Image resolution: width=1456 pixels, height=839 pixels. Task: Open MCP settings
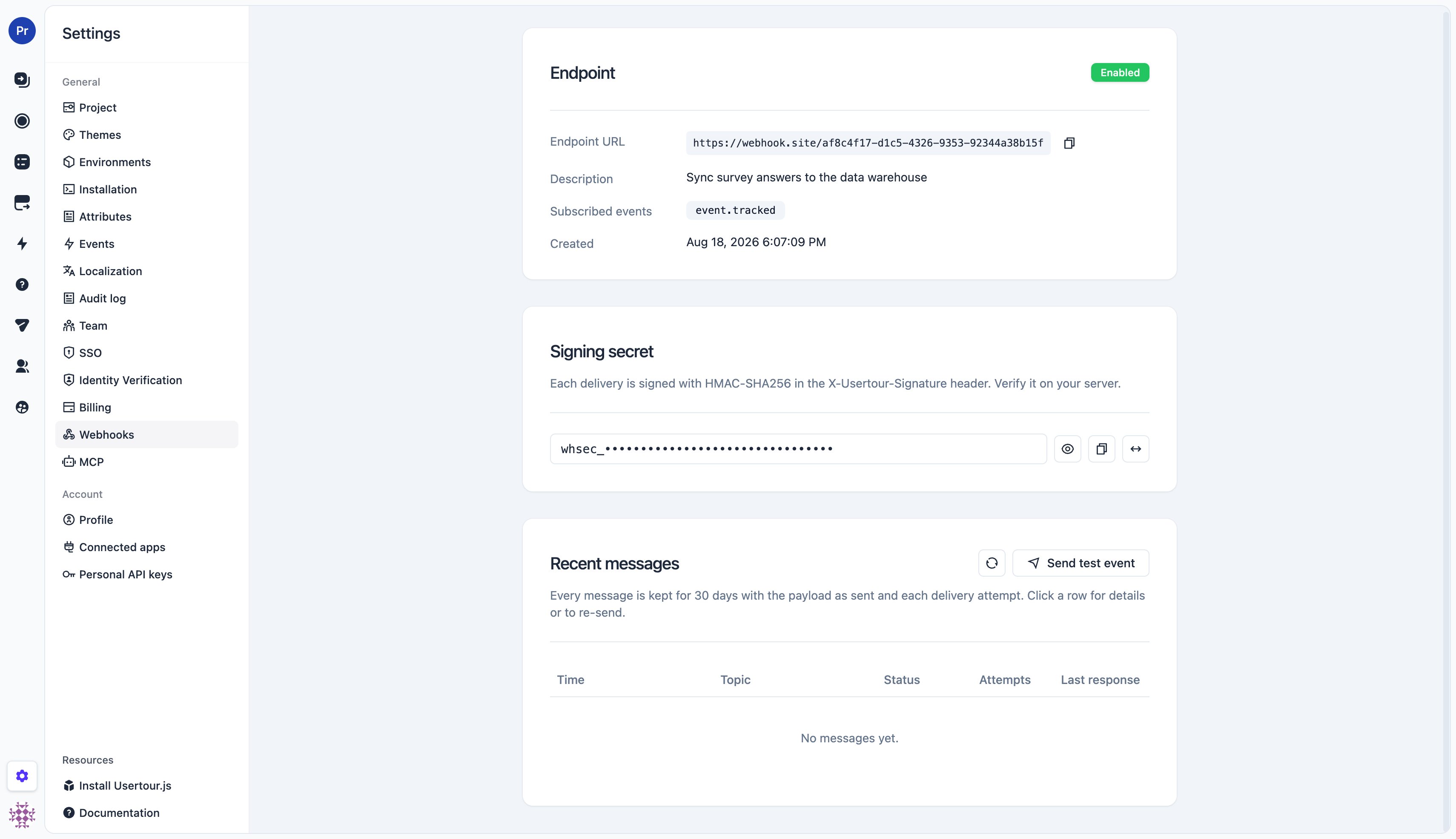pyautogui.click(x=146, y=462)
